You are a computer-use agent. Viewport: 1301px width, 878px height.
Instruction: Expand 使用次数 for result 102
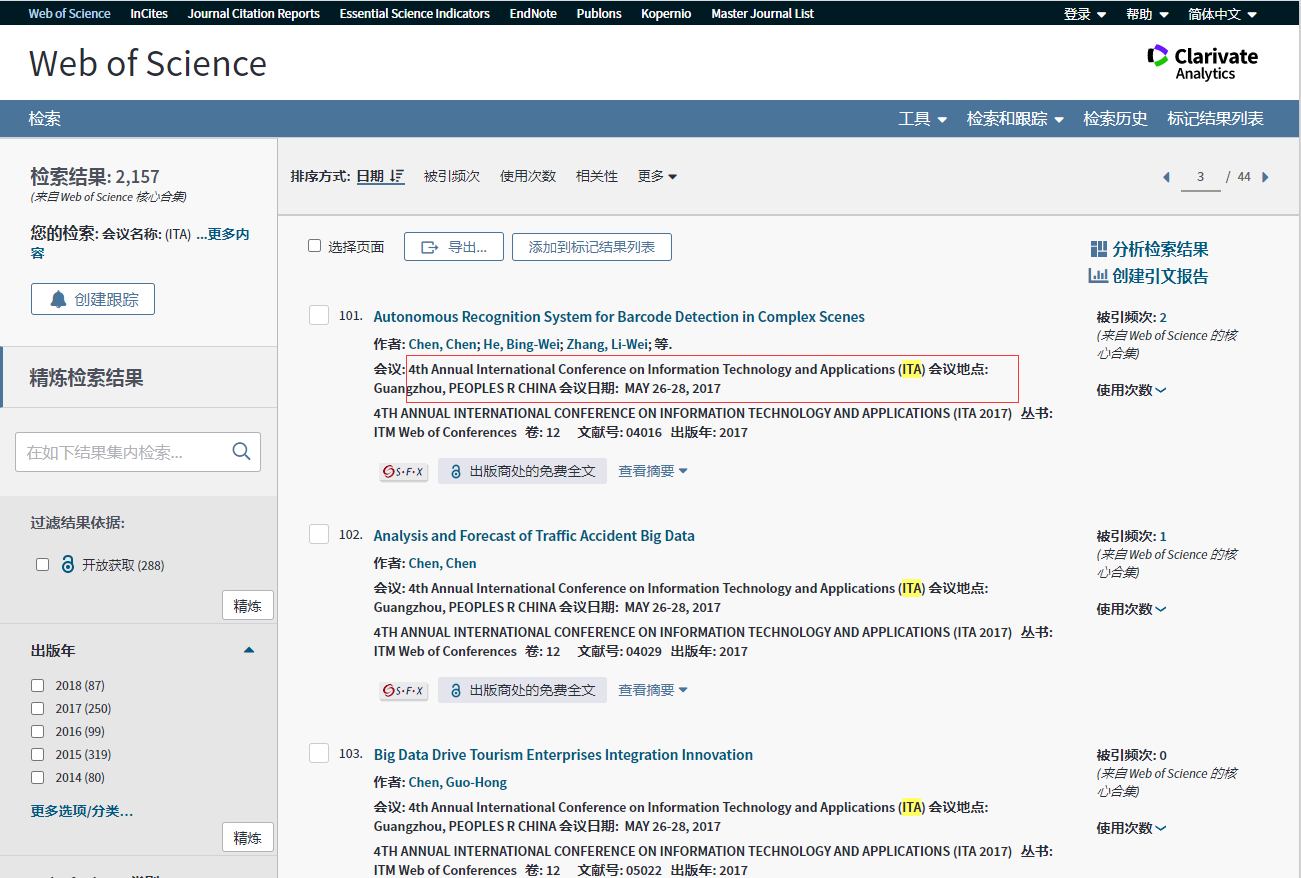coord(1131,609)
